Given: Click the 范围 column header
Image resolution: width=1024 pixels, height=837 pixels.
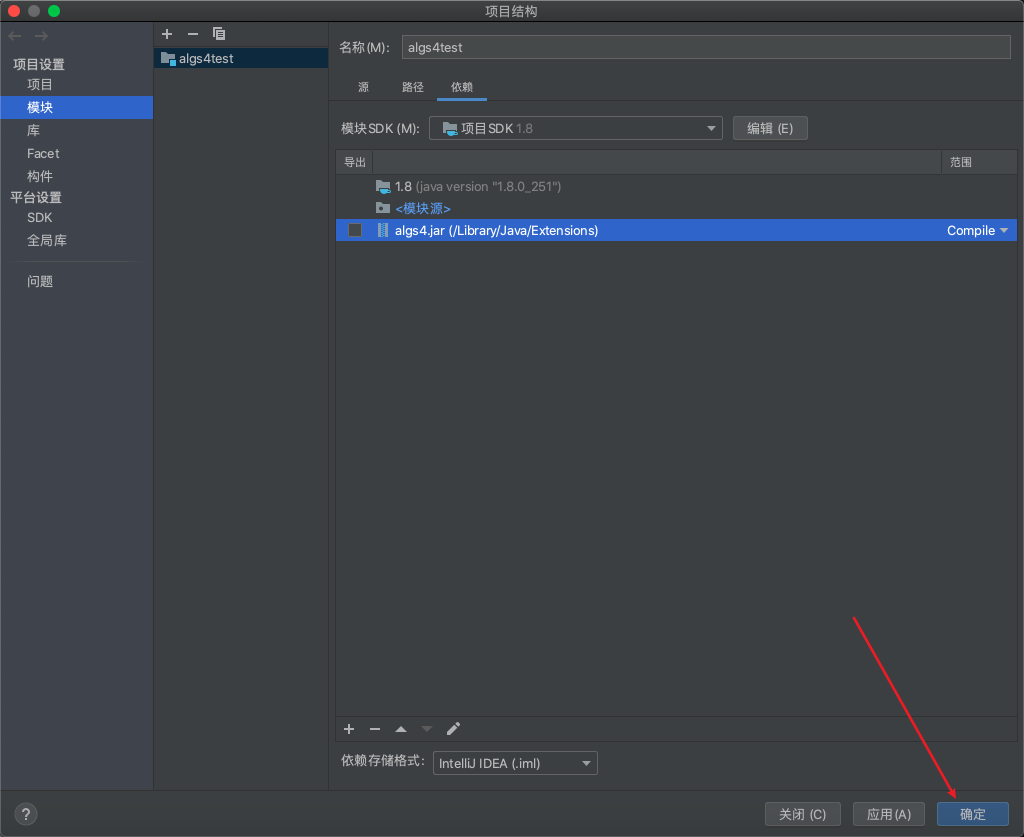Looking at the screenshot, I should tap(978, 162).
